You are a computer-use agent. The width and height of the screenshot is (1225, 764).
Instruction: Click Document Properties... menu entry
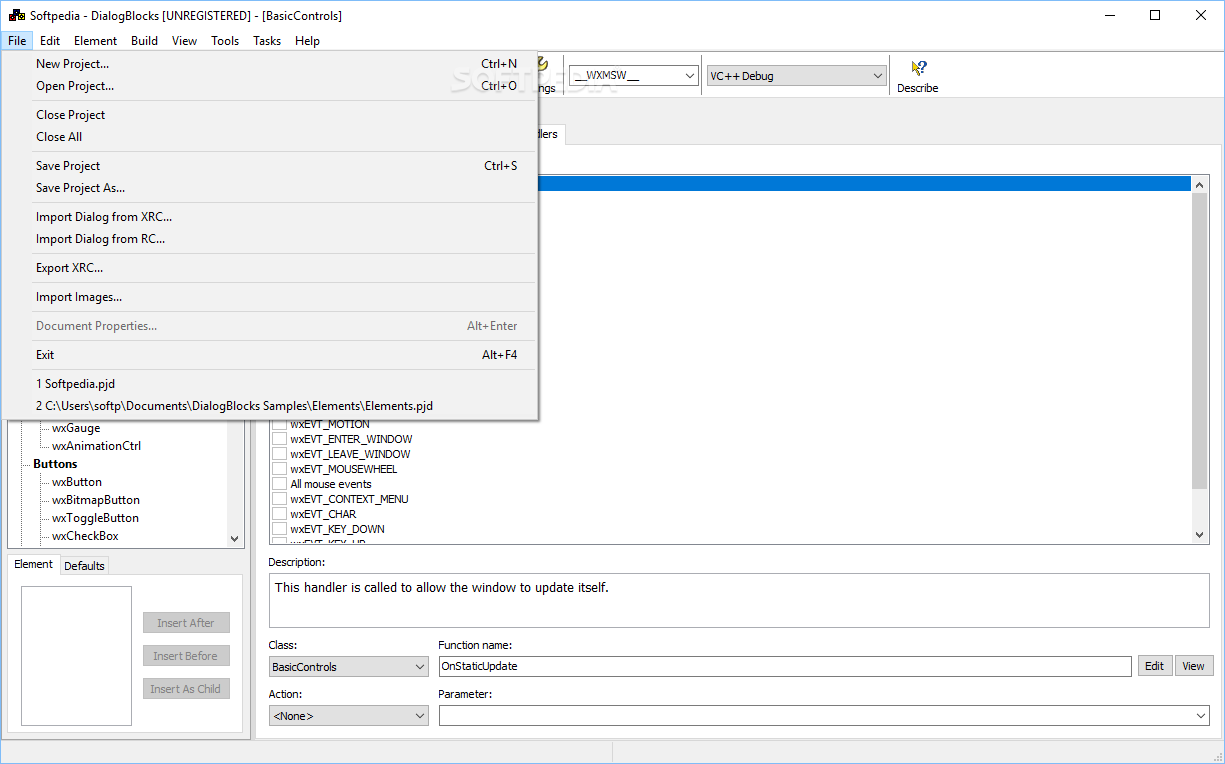click(270, 326)
